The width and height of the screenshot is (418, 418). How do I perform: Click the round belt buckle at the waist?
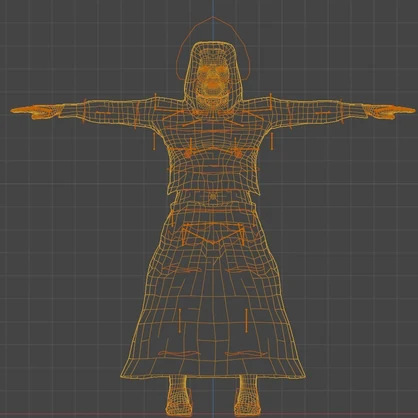(213, 197)
